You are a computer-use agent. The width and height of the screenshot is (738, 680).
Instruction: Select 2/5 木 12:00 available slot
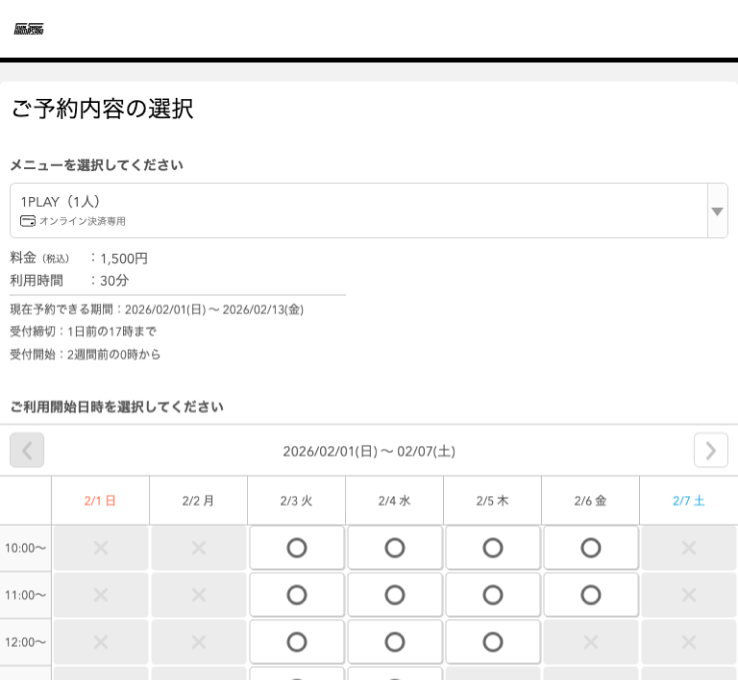[493, 642]
